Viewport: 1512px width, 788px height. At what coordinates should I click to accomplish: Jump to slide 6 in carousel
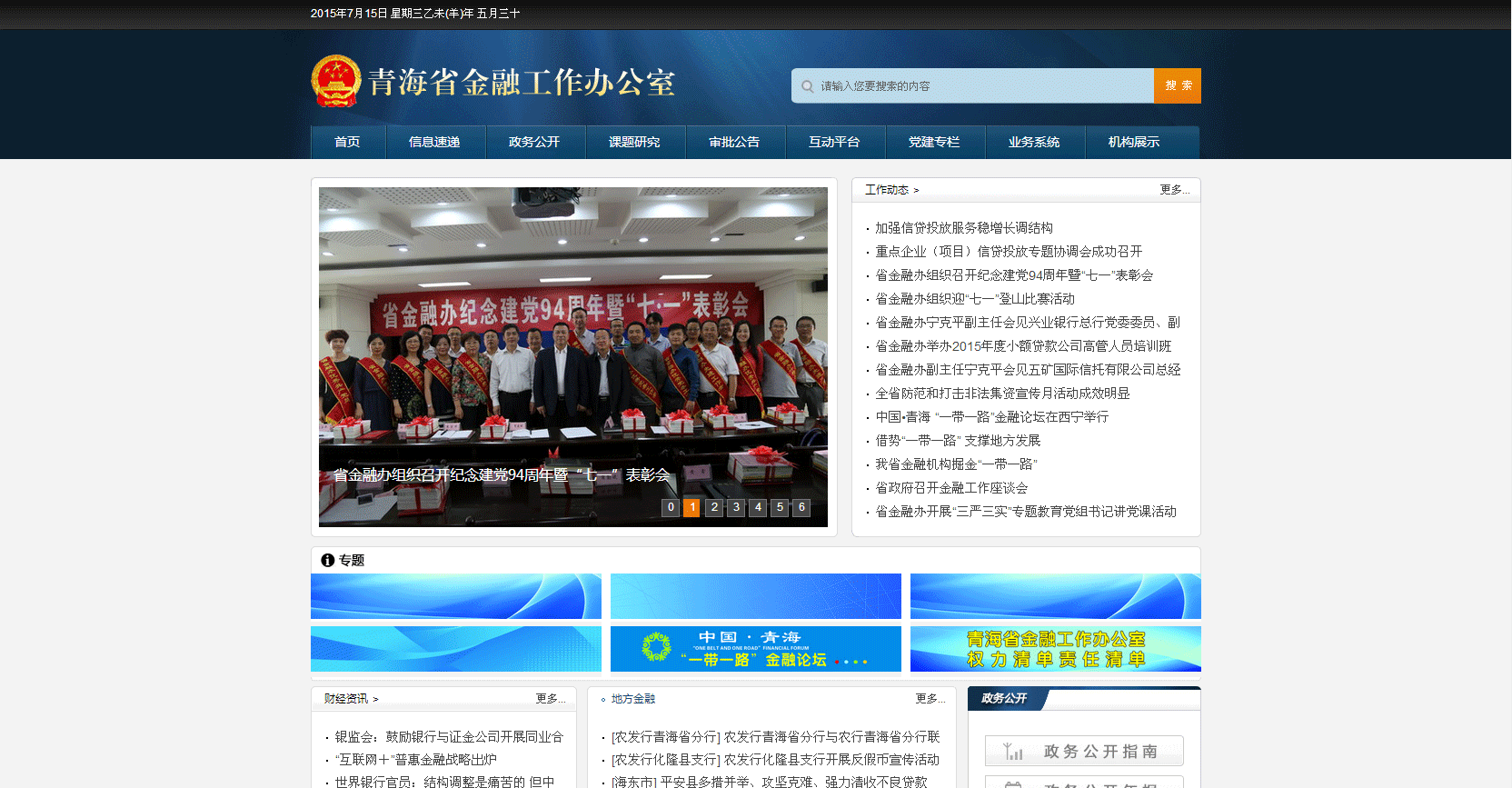801,507
